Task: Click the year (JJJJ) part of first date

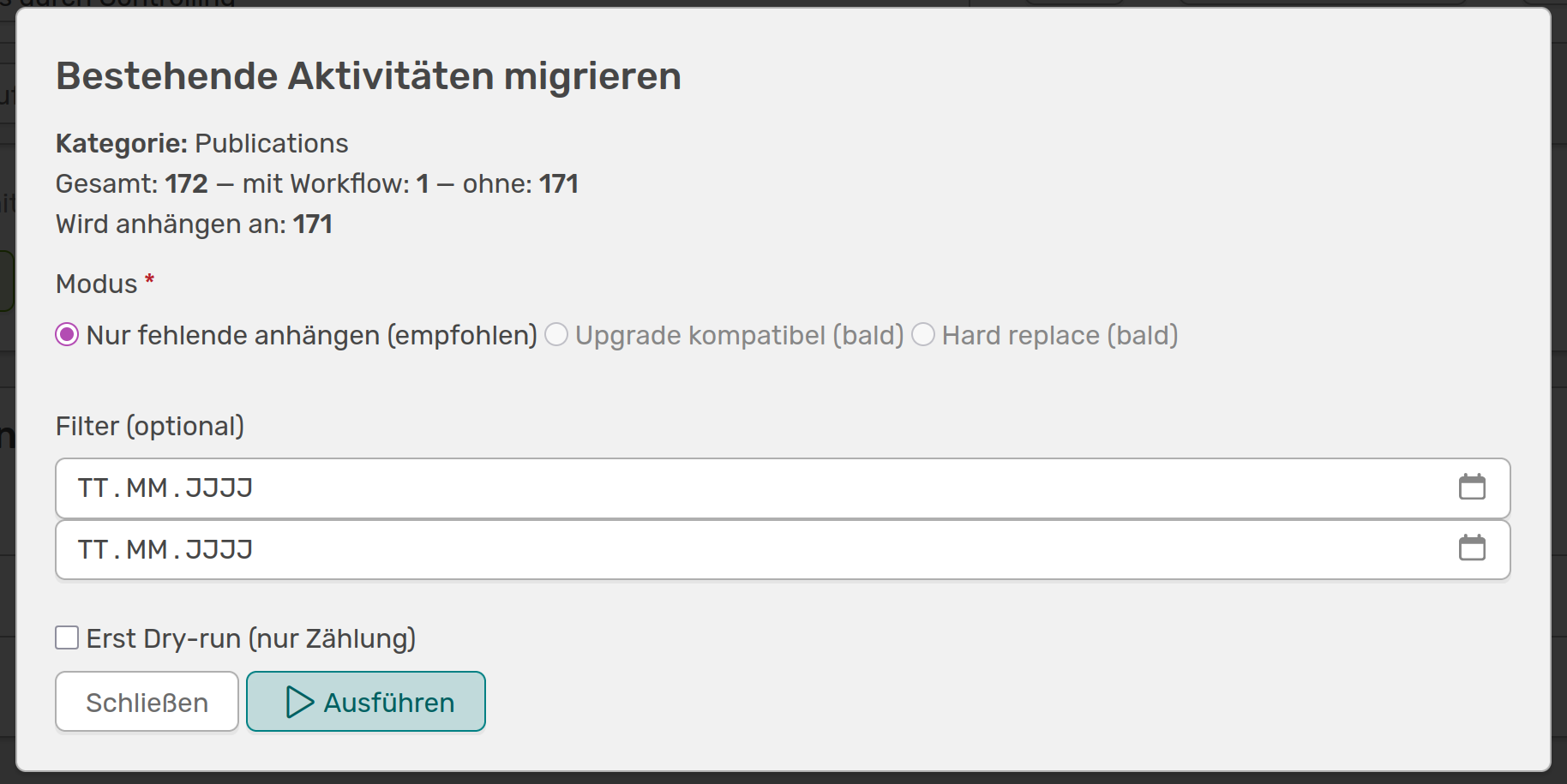Action: point(219,488)
